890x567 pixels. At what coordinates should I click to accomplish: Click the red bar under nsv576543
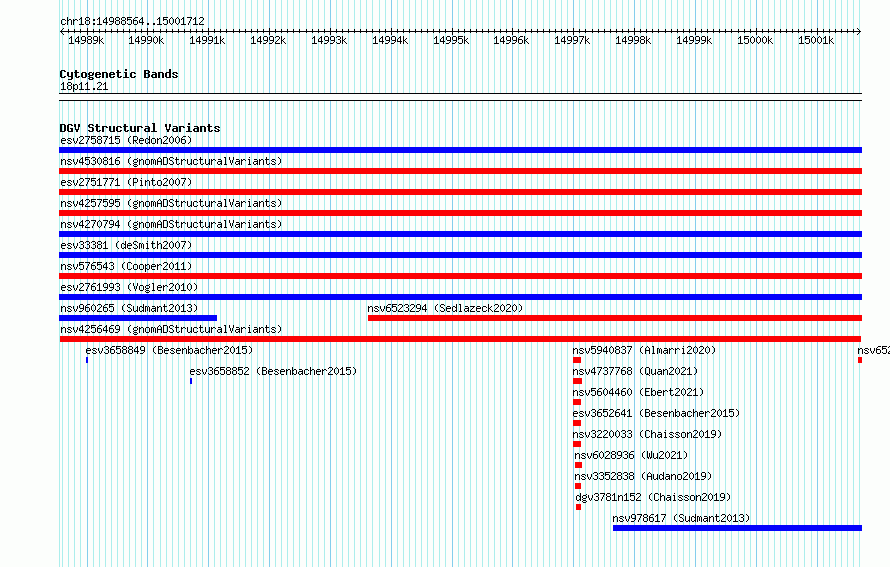tap(460, 276)
